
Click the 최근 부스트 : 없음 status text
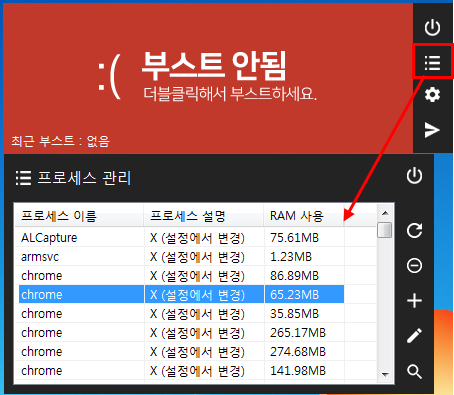coord(60,141)
